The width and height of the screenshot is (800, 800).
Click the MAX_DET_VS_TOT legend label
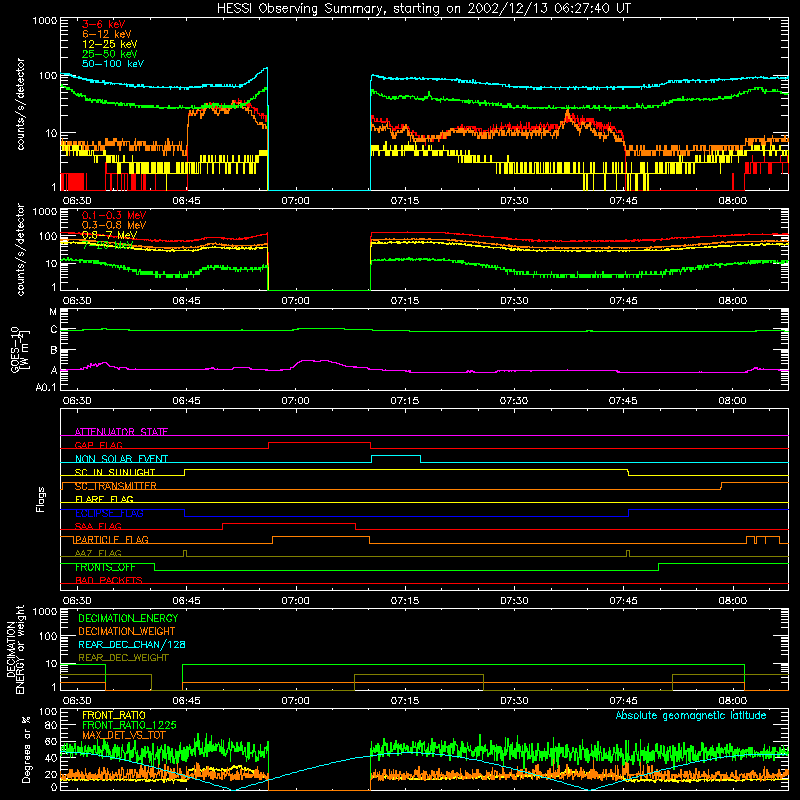tap(124, 736)
